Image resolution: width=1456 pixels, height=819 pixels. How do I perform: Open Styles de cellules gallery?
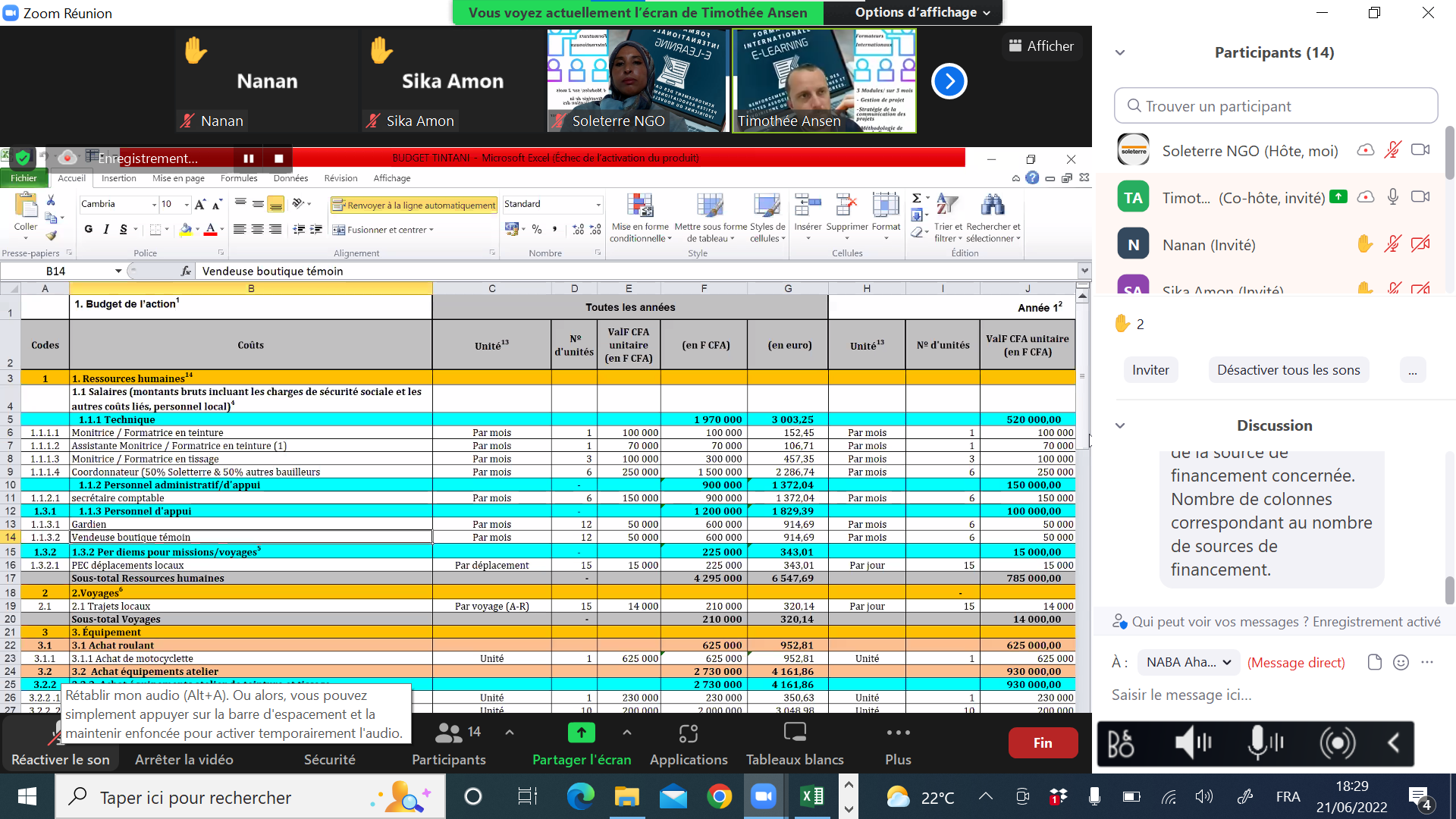tap(767, 218)
